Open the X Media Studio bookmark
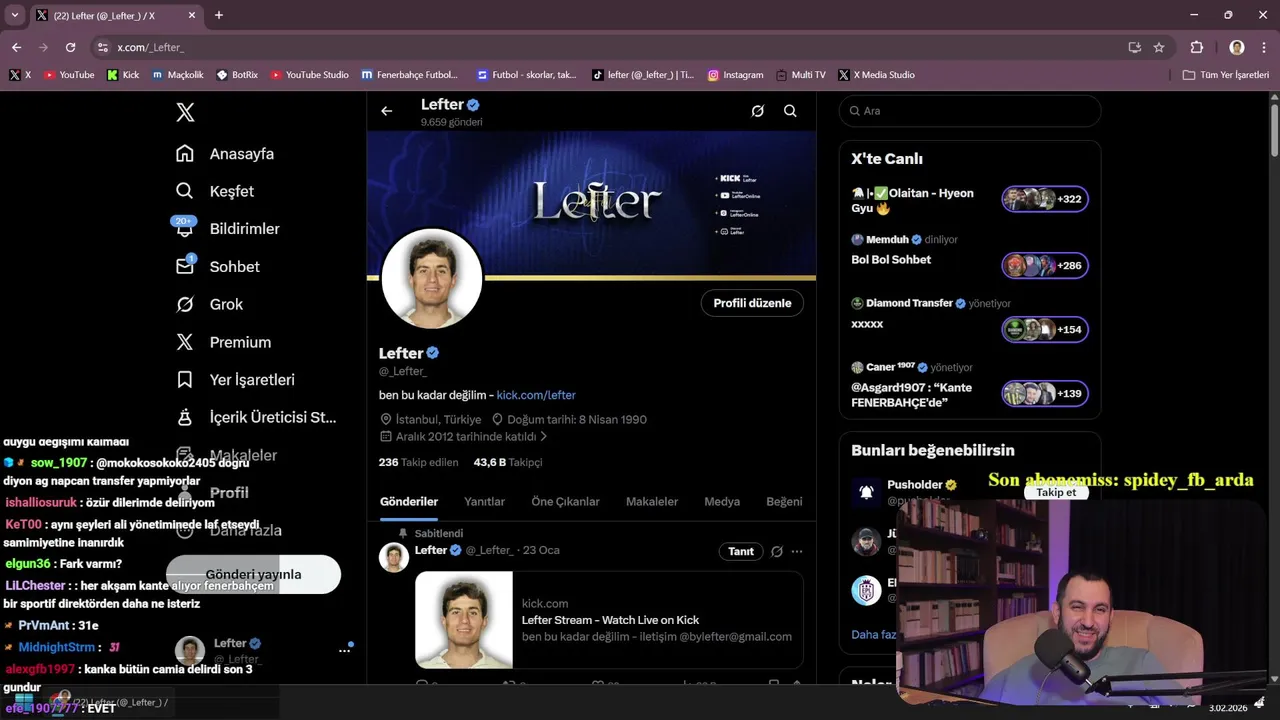1280x720 pixels. coord(877,75)
